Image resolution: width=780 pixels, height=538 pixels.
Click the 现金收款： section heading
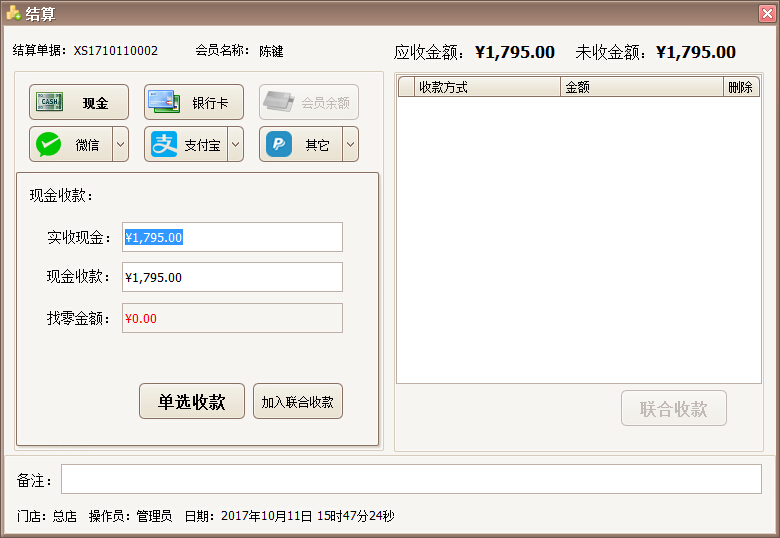click(61, 195)
